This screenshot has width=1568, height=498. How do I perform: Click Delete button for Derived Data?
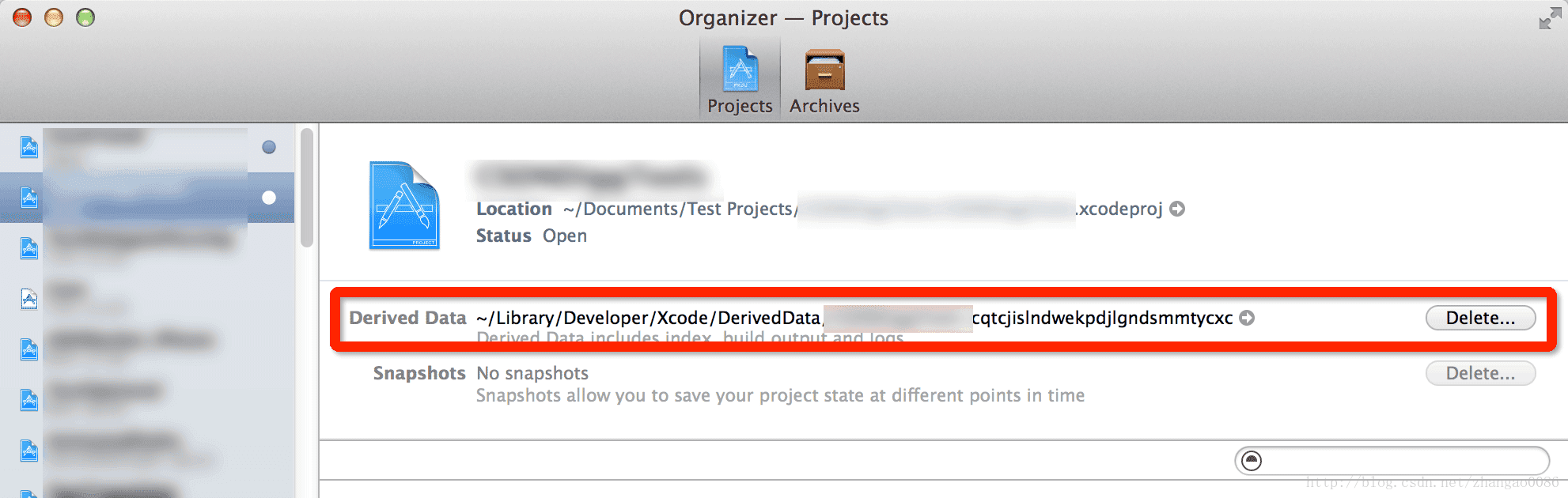tap(1480, 318)
